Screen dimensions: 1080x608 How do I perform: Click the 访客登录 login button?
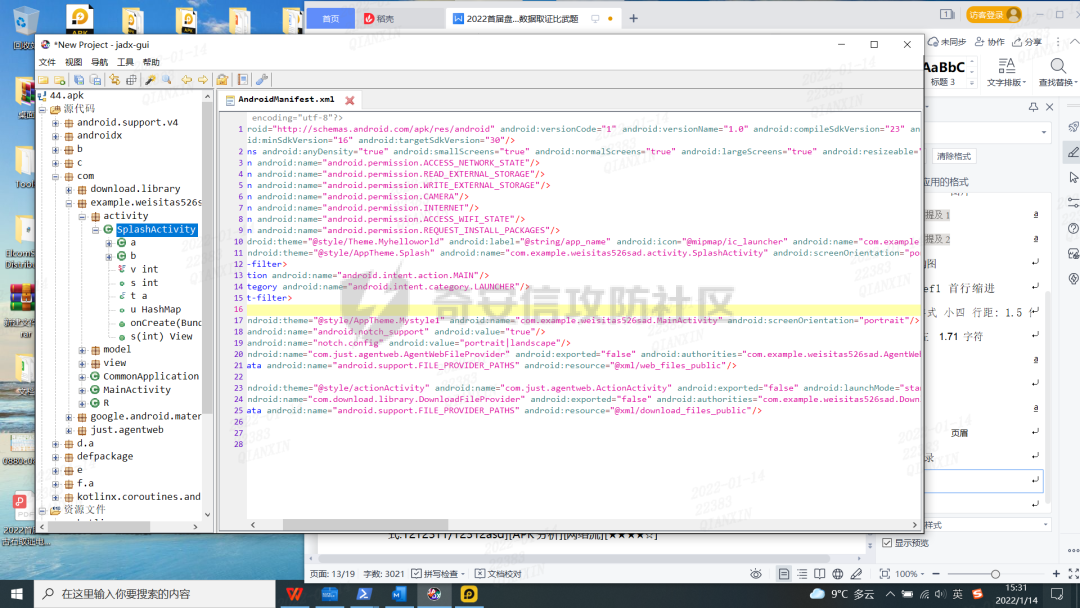[x=985, y=15]
